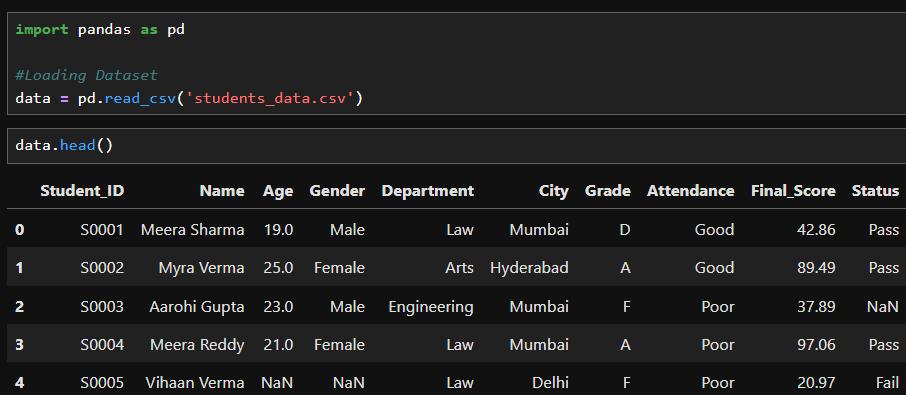This screenshot has height=395, width=906.
Task: Click the Status column header
Action: (875, 191)
